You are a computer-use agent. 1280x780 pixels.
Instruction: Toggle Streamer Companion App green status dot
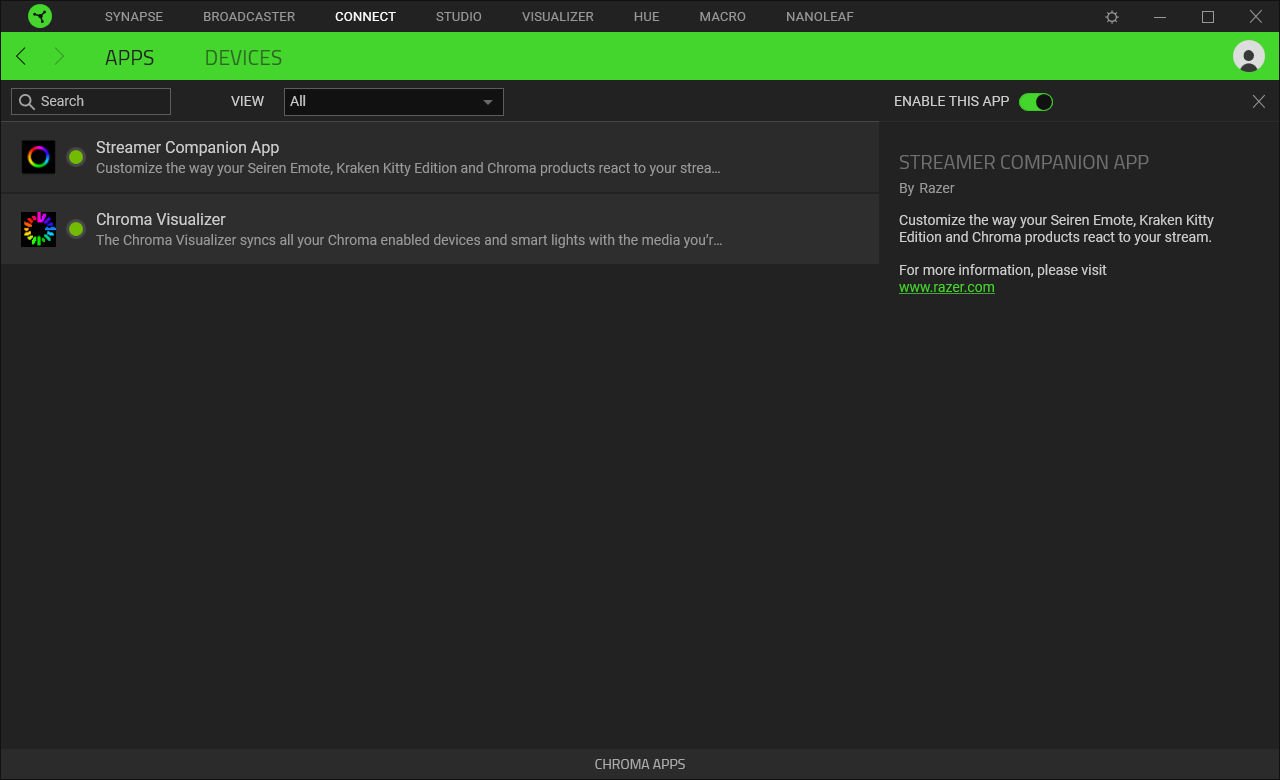point(76,157)
